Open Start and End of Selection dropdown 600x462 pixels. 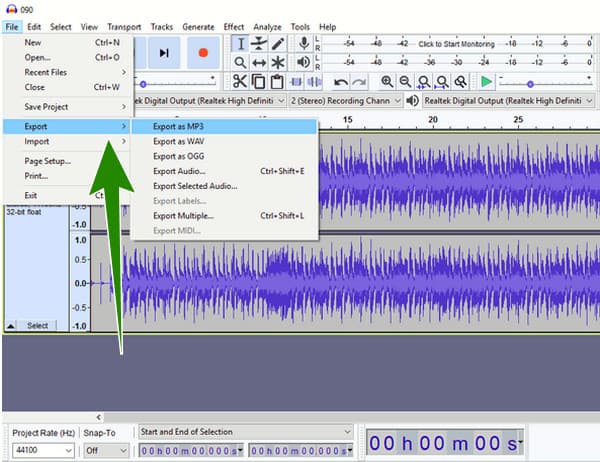coord(246,432)
